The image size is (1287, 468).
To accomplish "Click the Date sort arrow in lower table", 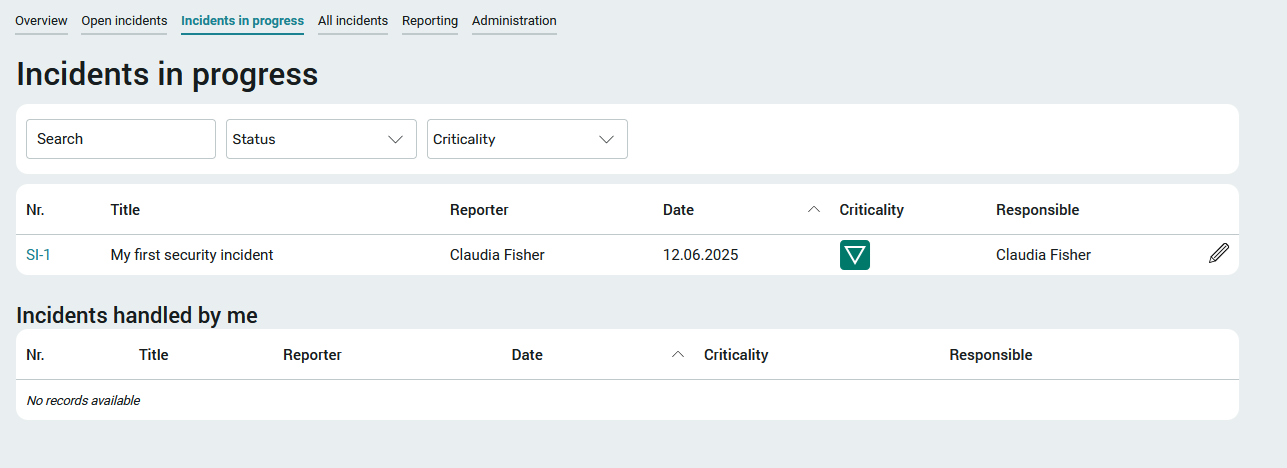I will (x=678, y=355).
